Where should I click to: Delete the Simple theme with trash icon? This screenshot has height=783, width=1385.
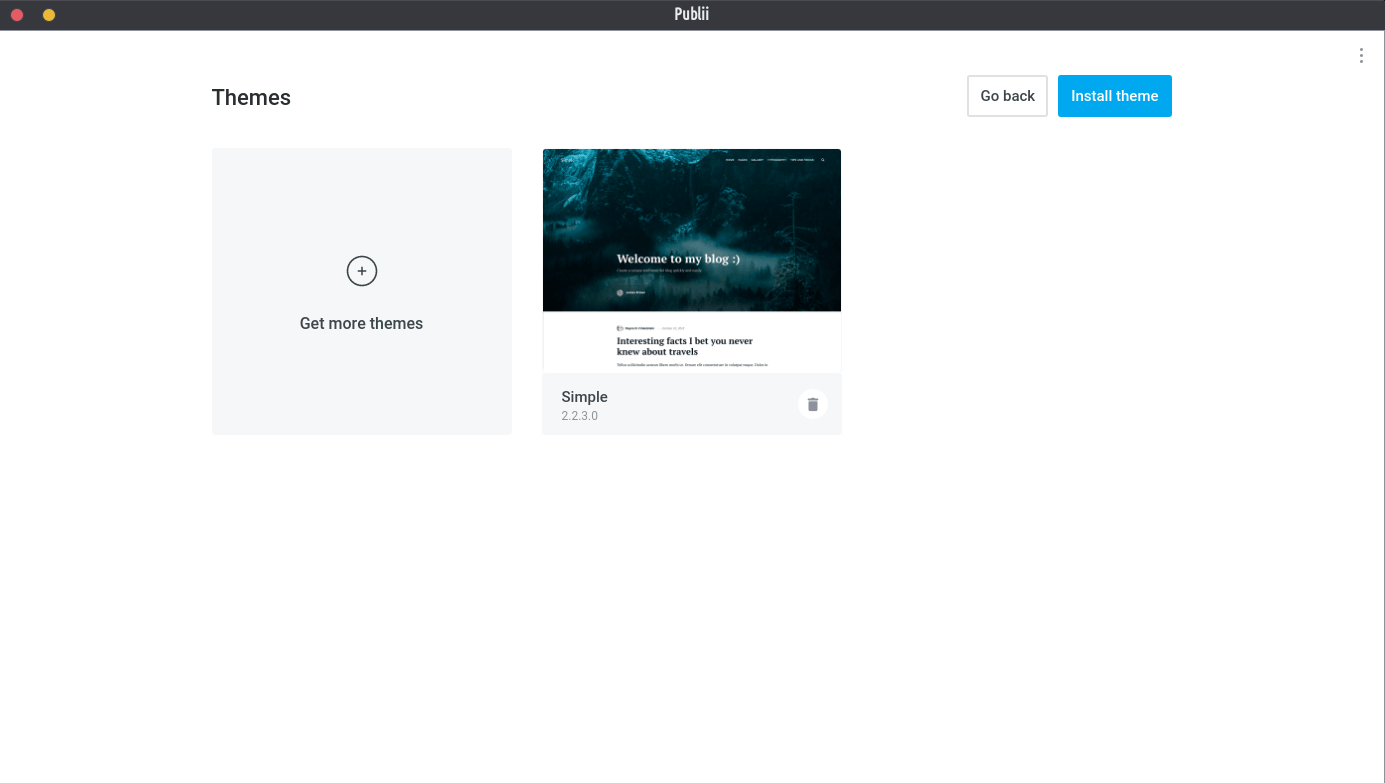812,404
